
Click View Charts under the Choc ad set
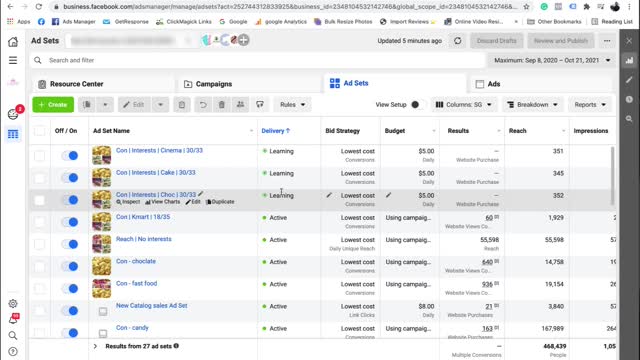pos(162,202)
